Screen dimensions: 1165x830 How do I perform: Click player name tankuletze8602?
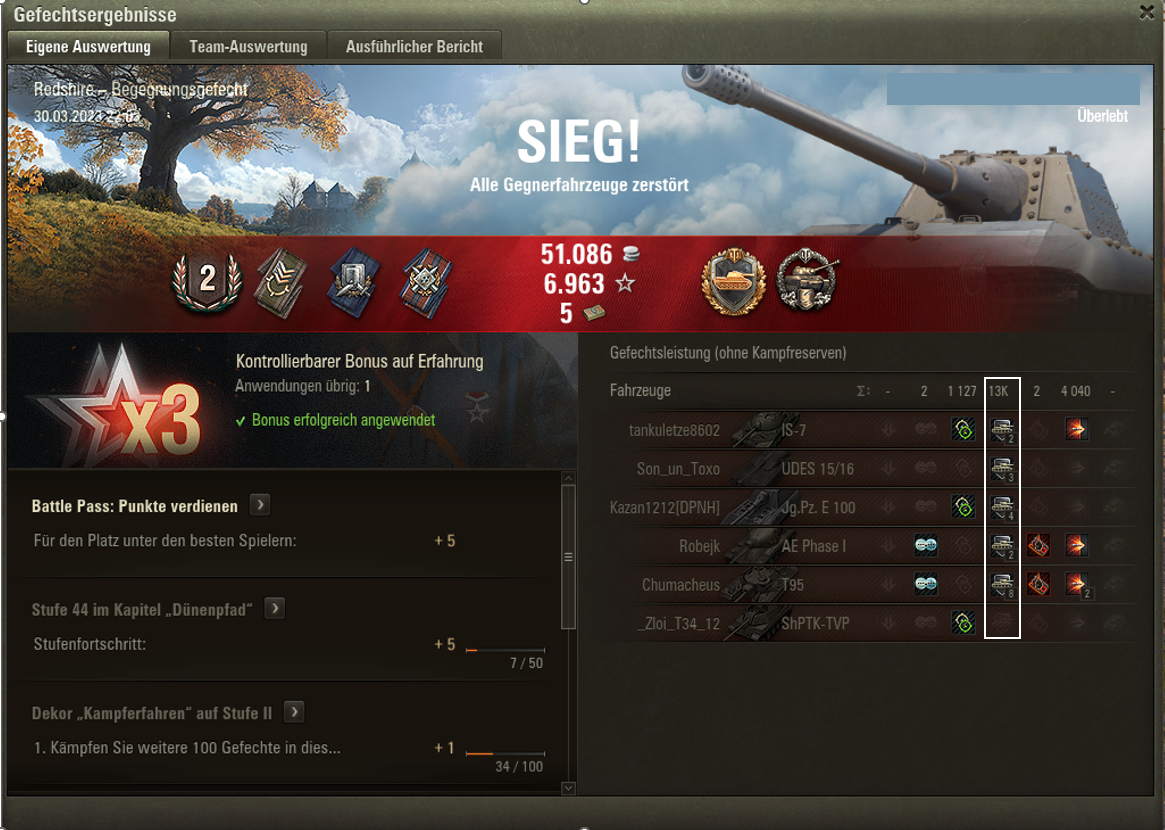tap(674, 430)
